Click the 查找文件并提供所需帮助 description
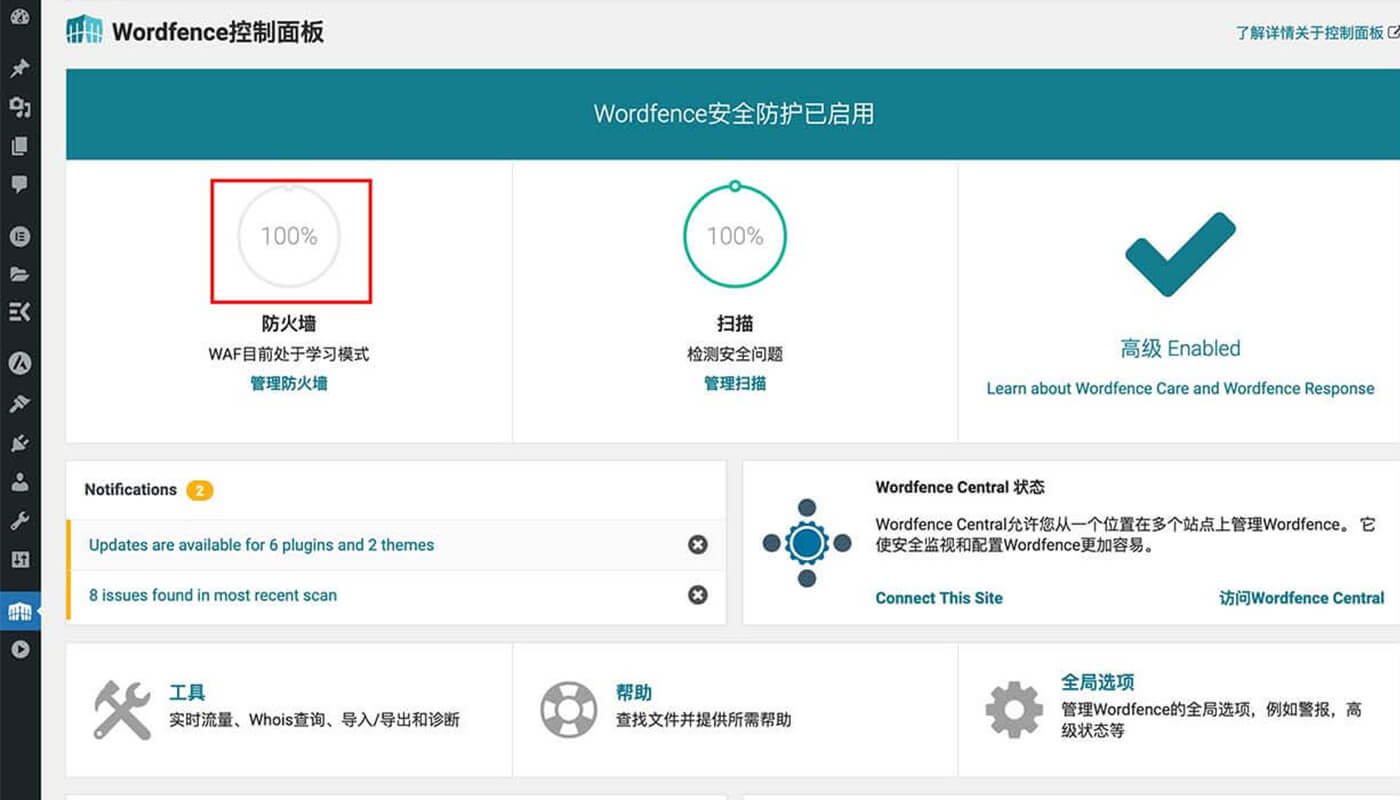The height and width of the screenshot is (800, 1400). (703, 719)
